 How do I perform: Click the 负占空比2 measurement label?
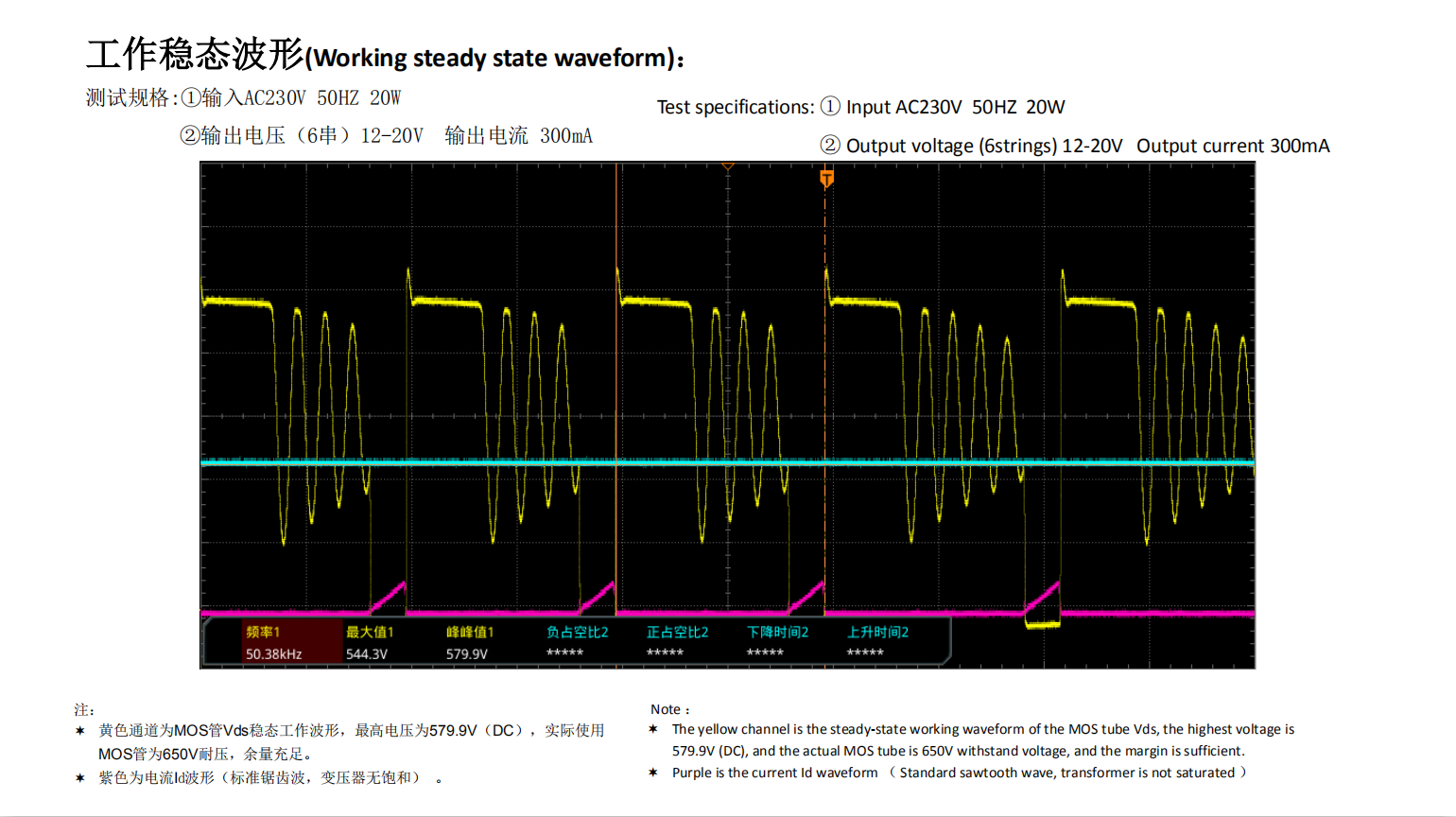pyautogui.click(x=577, y=633)
